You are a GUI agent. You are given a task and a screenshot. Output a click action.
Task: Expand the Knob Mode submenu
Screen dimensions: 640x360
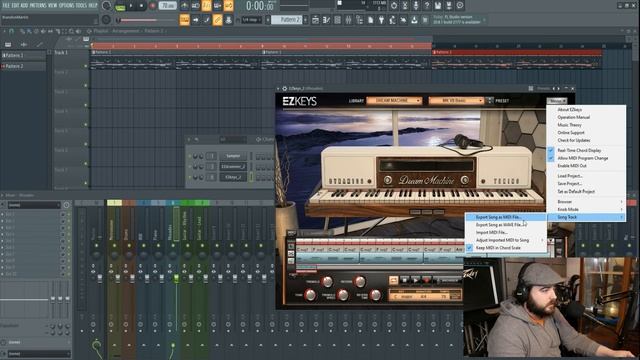click(x=586, y=209)
